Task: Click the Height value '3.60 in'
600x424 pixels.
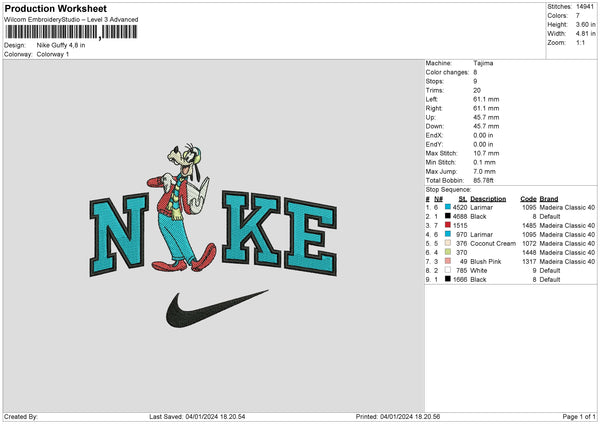Action: click(x=585, y=24)
